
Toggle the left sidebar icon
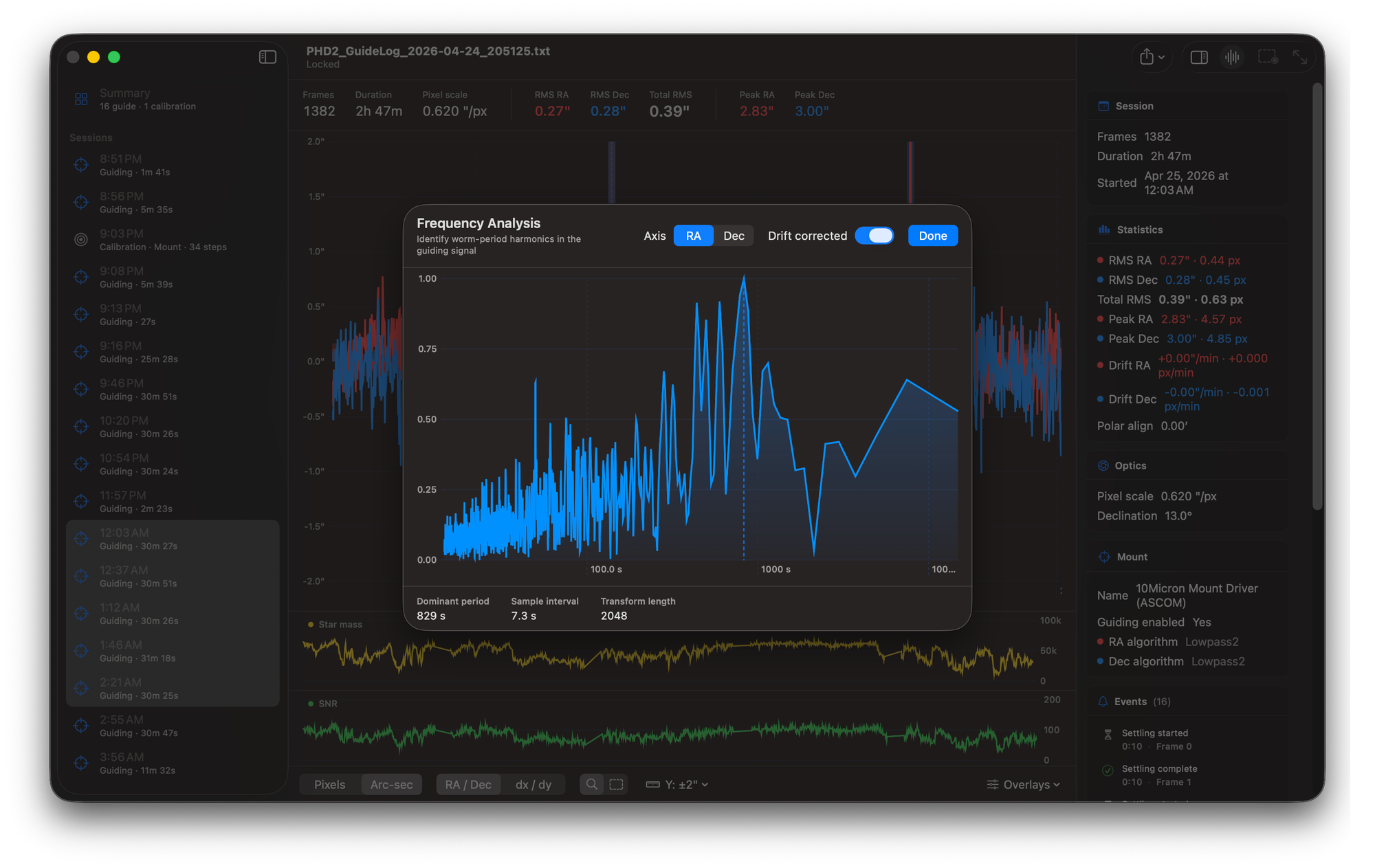click(x=267, y=57)
